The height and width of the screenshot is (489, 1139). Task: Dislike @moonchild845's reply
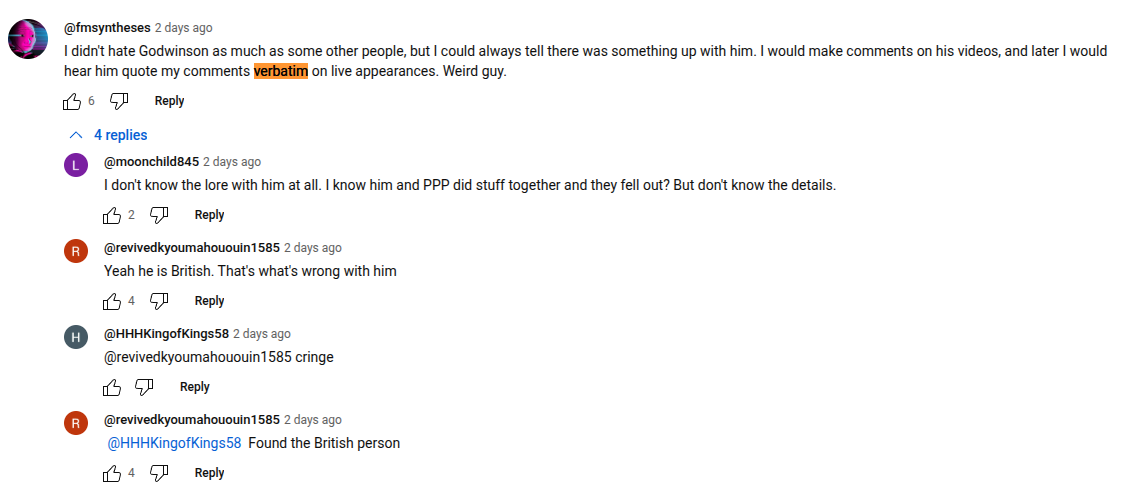click(x=159, y=215)
